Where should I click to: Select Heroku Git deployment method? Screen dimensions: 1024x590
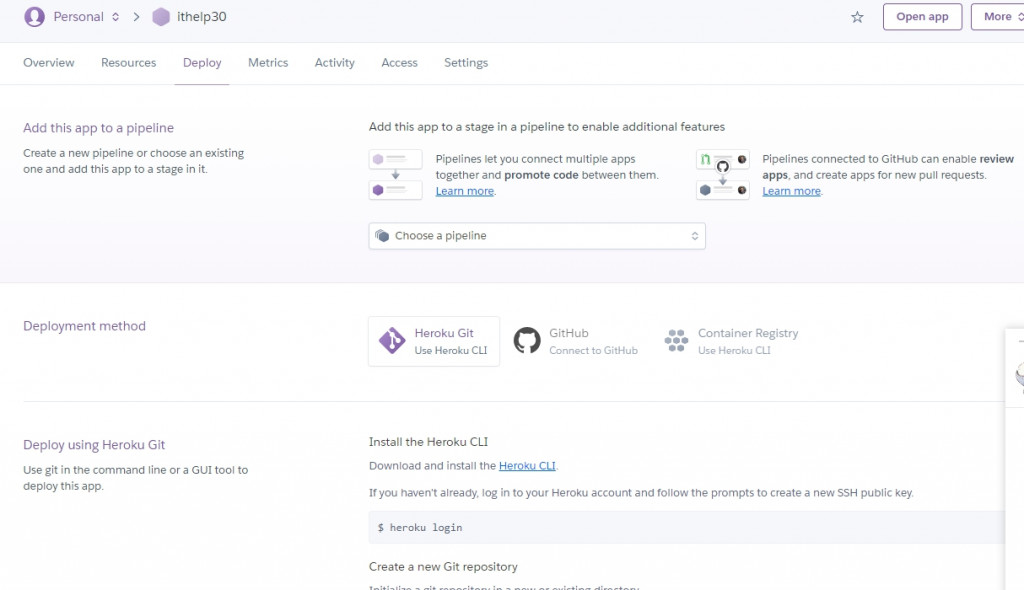pyautogui.click(x=434, y=341)
